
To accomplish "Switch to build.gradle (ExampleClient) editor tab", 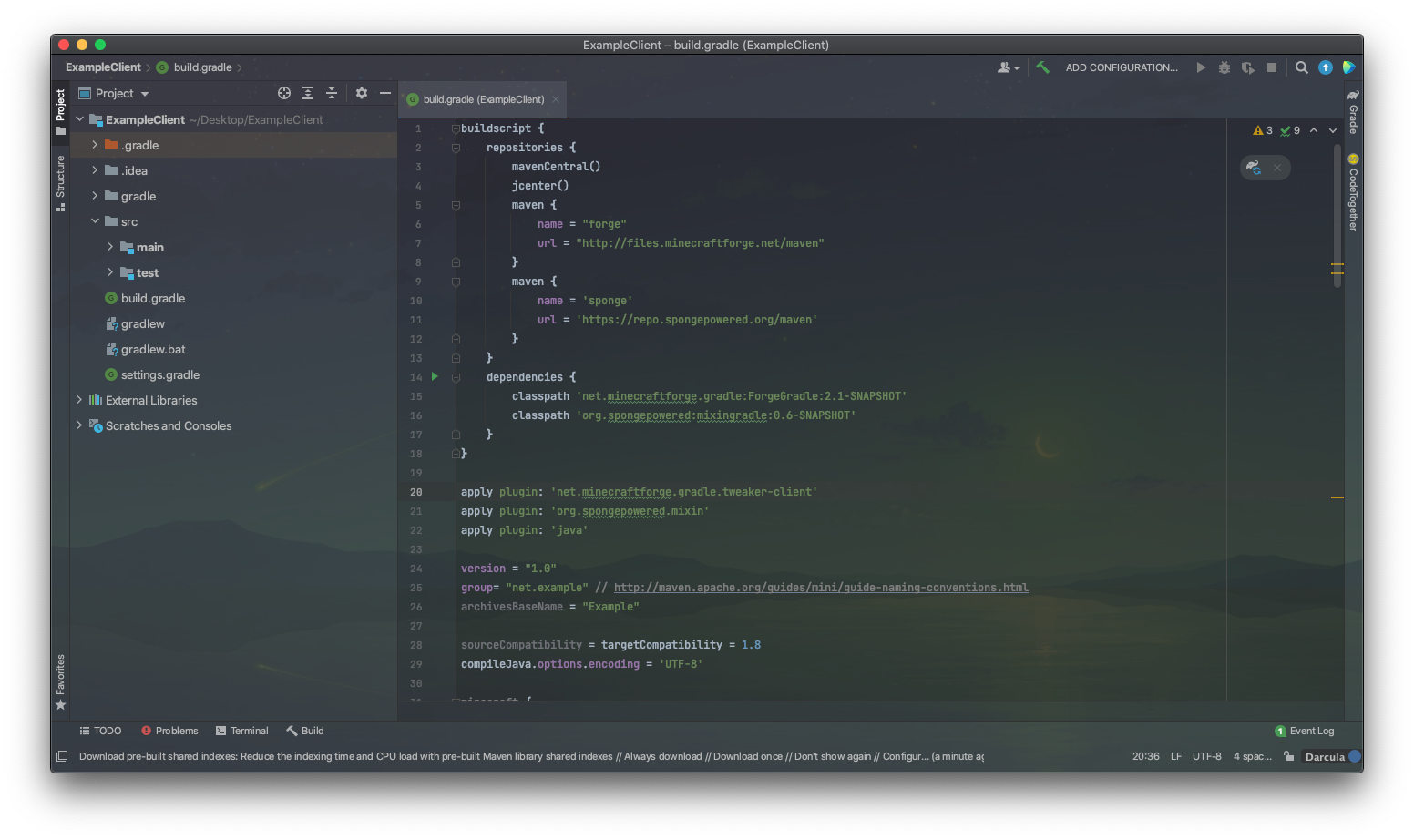I will [x=483, y=99].
